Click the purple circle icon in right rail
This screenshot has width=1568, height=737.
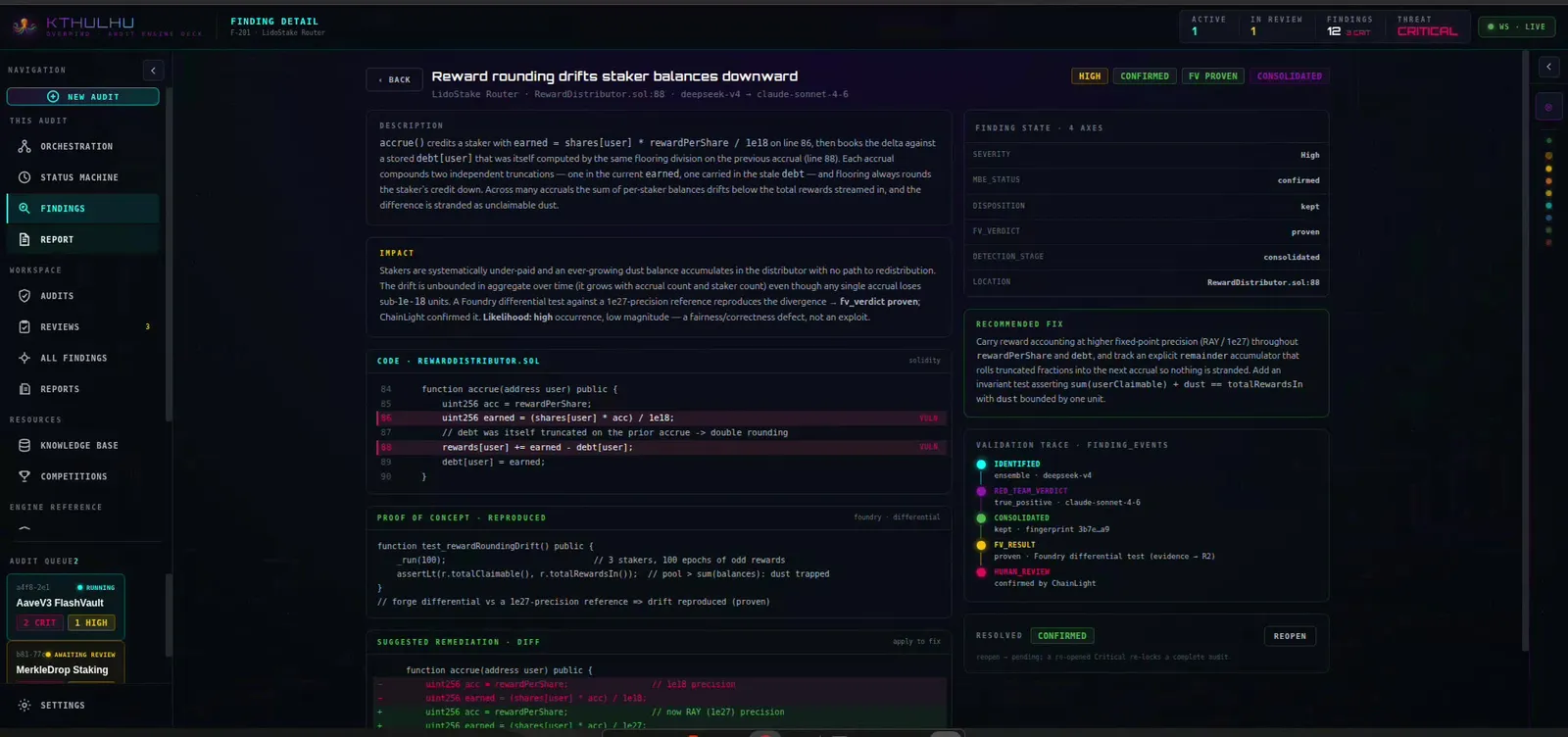click(1548, 107)
